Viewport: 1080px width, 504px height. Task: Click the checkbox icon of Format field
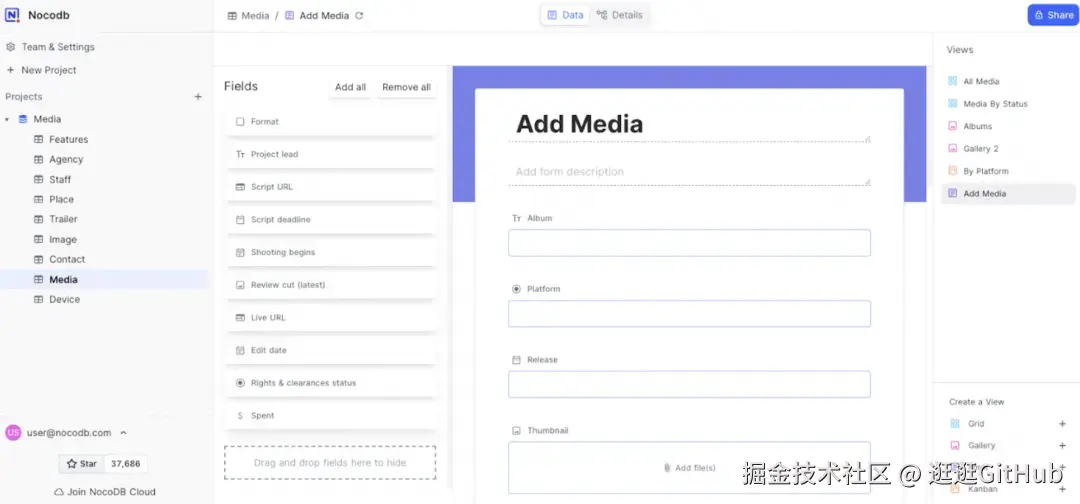240,121
